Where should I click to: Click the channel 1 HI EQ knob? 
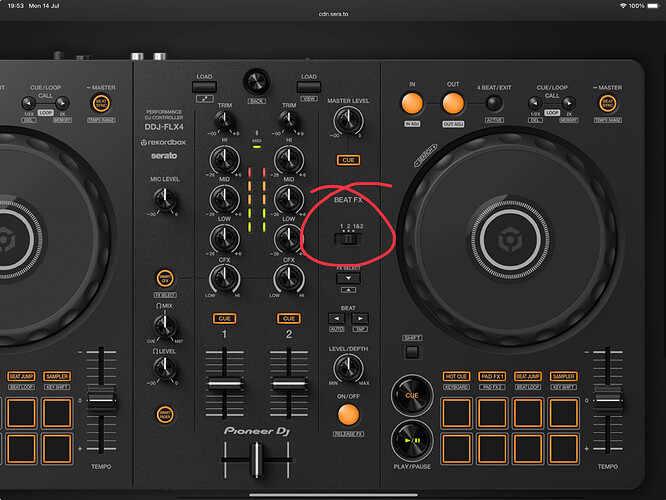pyautogui.click(x=224, y=160)
